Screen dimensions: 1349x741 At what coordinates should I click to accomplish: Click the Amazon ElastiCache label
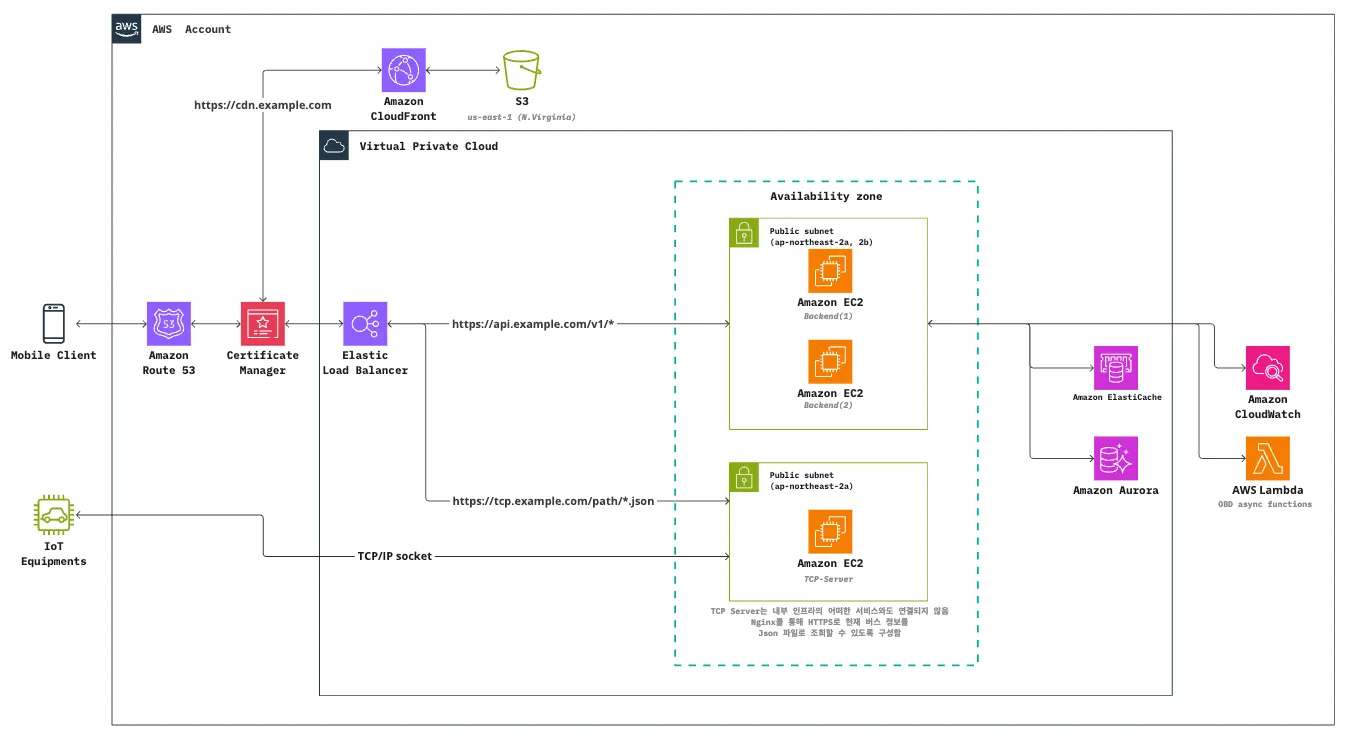[x=1116, y=397]
